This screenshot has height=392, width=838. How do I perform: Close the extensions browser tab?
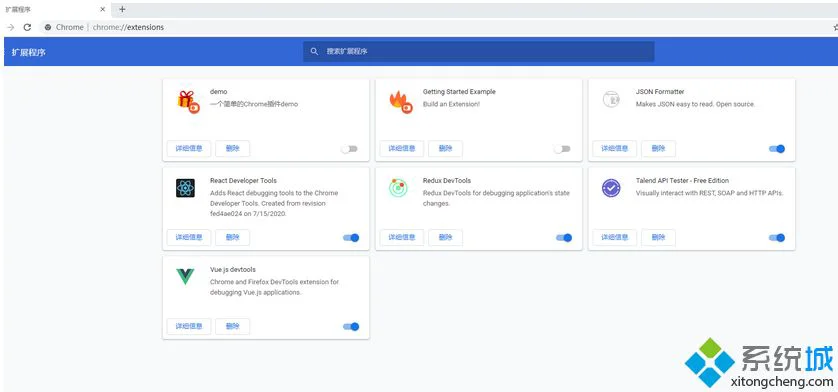pyautogui.click(x=103, y=9)
